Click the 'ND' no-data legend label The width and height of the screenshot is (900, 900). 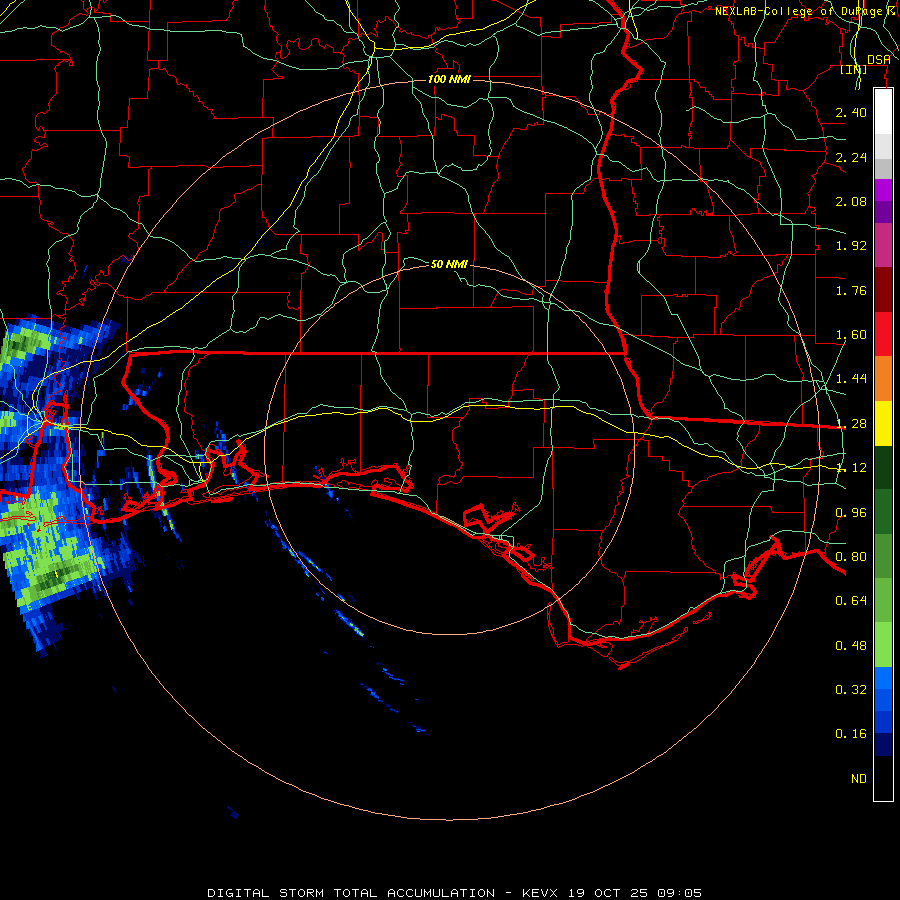coord(859,779)
